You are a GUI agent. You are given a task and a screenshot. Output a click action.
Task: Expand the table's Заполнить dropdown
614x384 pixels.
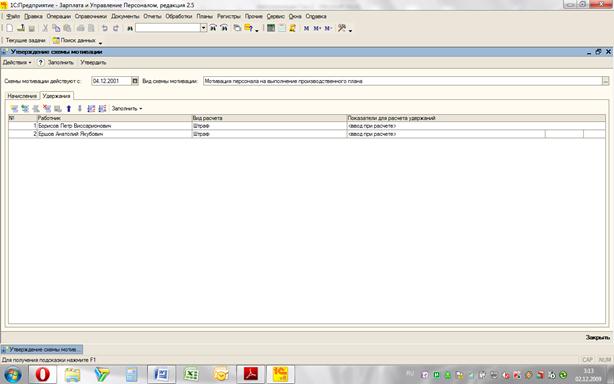point(127,108)
